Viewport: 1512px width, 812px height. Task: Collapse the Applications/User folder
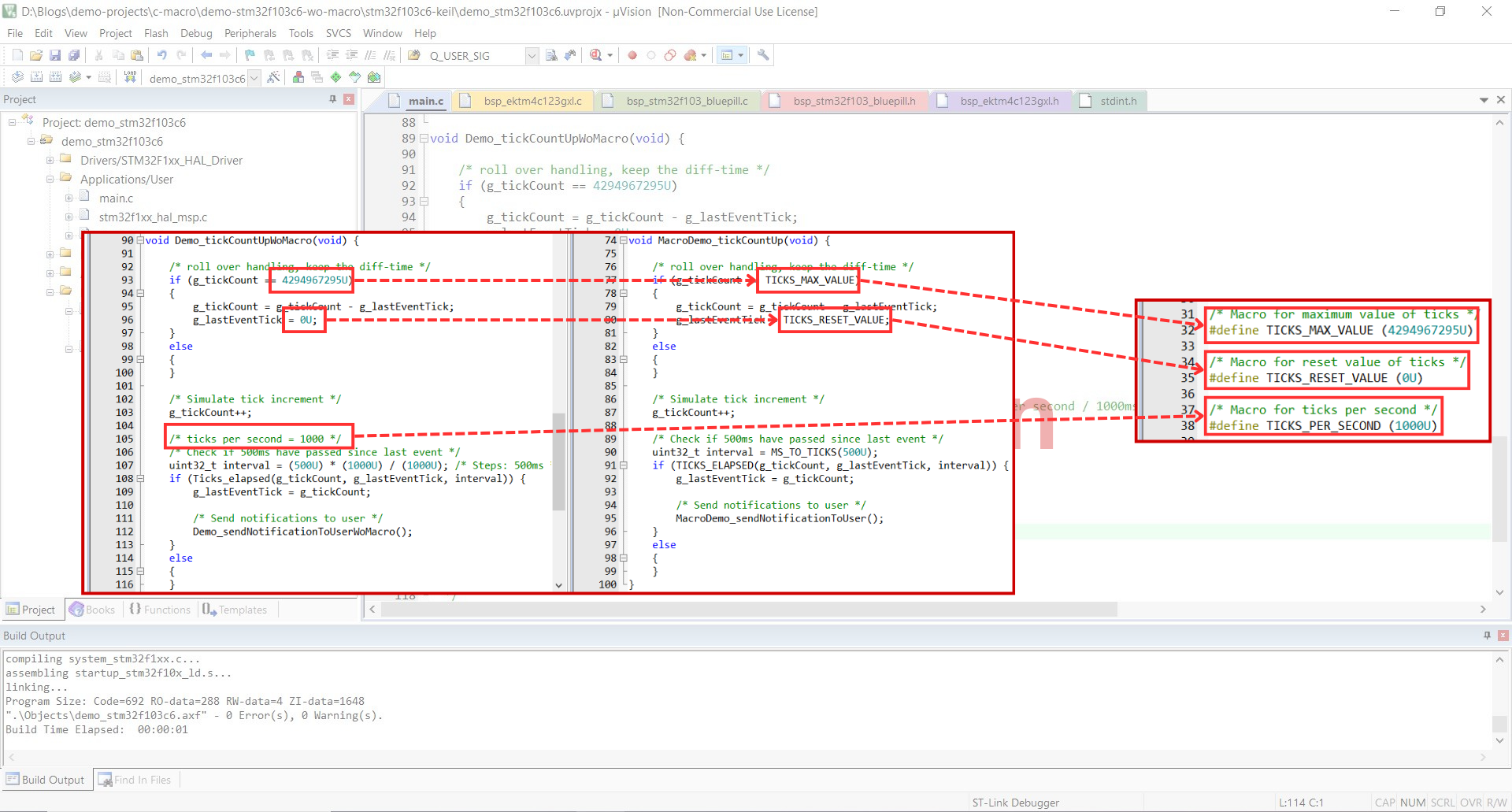pyautogui.click(x=50, y=180)
